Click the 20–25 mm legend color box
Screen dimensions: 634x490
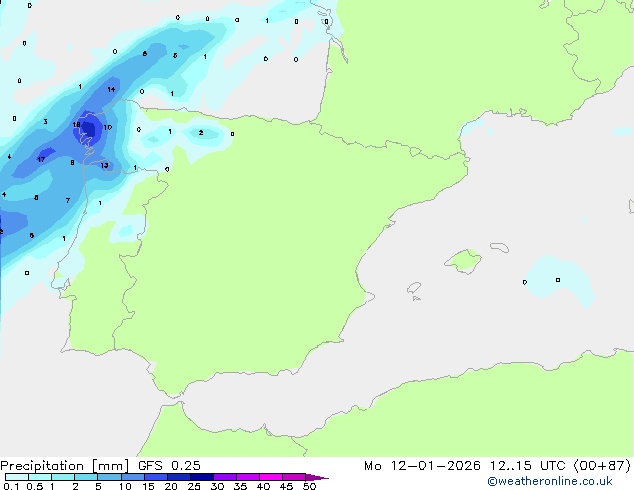tap(179, 477)
